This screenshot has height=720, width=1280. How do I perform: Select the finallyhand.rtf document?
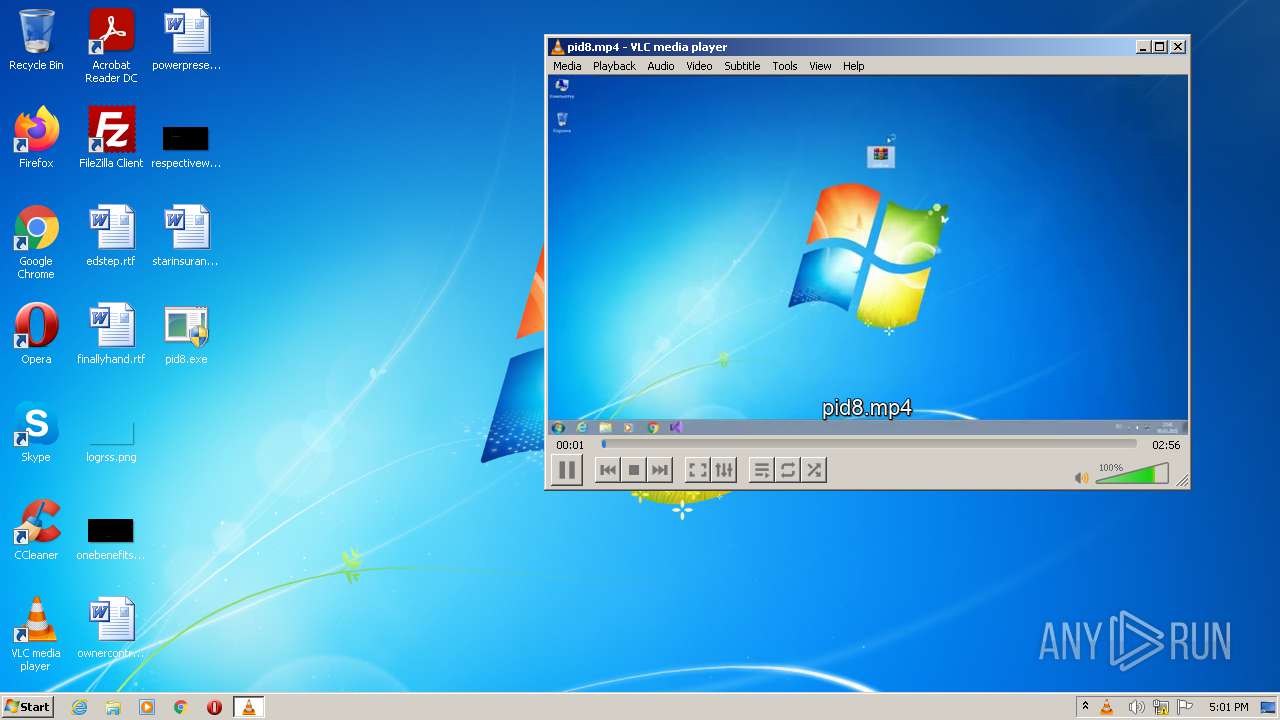point(111,334)
